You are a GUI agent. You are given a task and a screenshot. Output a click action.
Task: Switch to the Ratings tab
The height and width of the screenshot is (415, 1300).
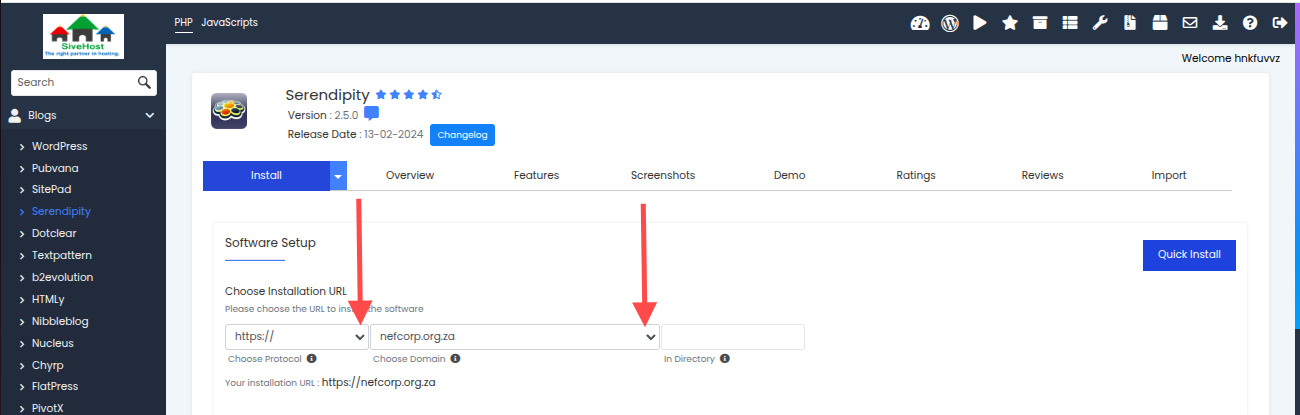click(916, 175)
